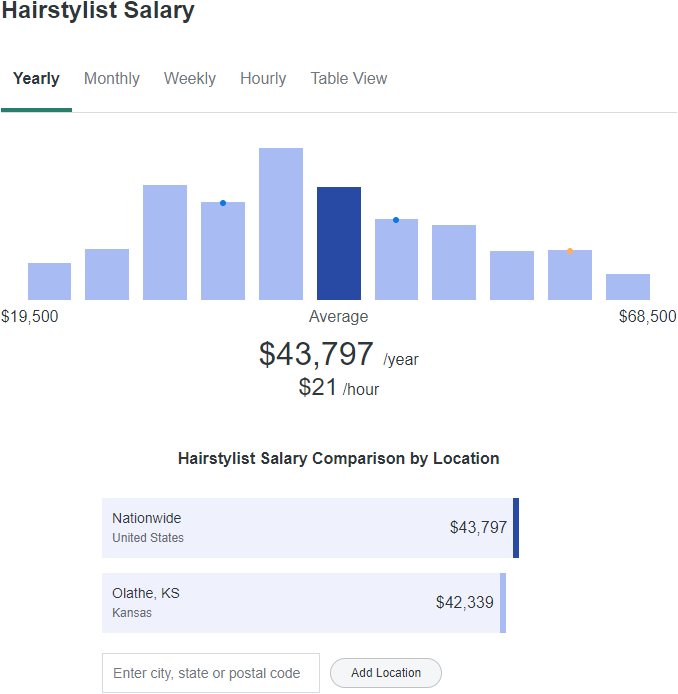Image resolution: width=678 pixels, height=694 pixels.
Task: Select the Weekly tab
Action: coord(190,79)
